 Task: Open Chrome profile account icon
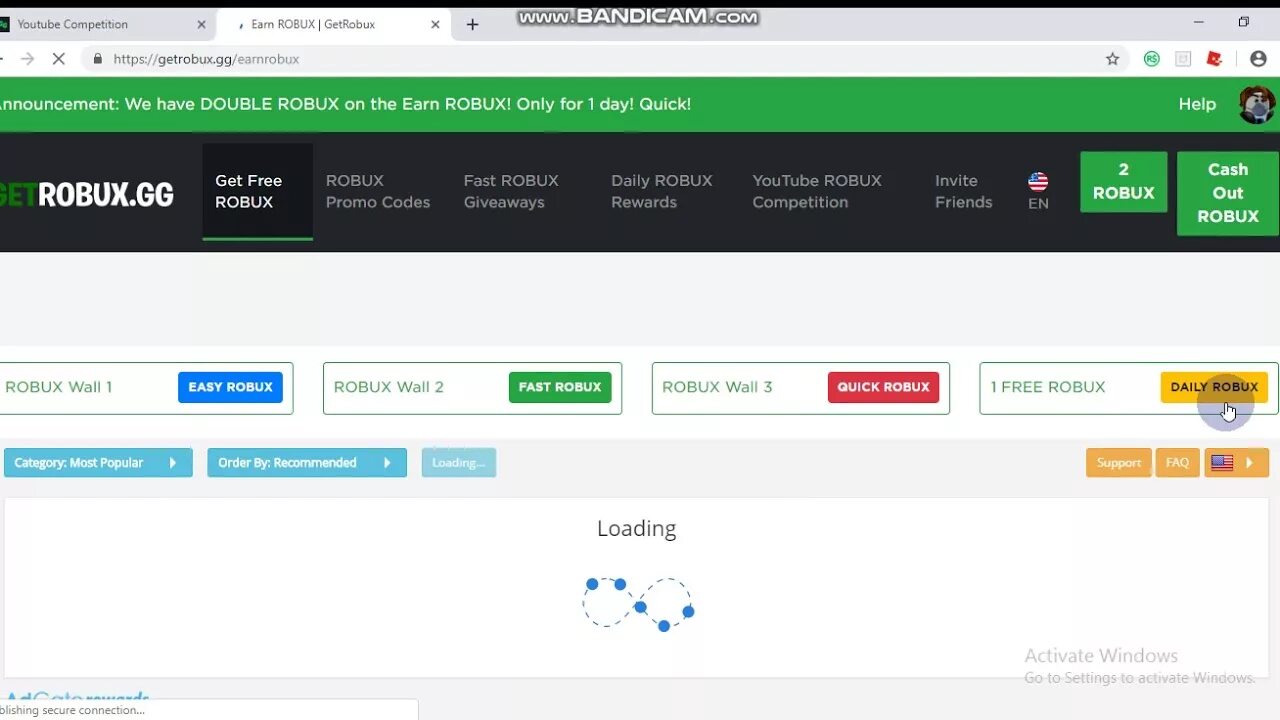tap(1258, 59)
